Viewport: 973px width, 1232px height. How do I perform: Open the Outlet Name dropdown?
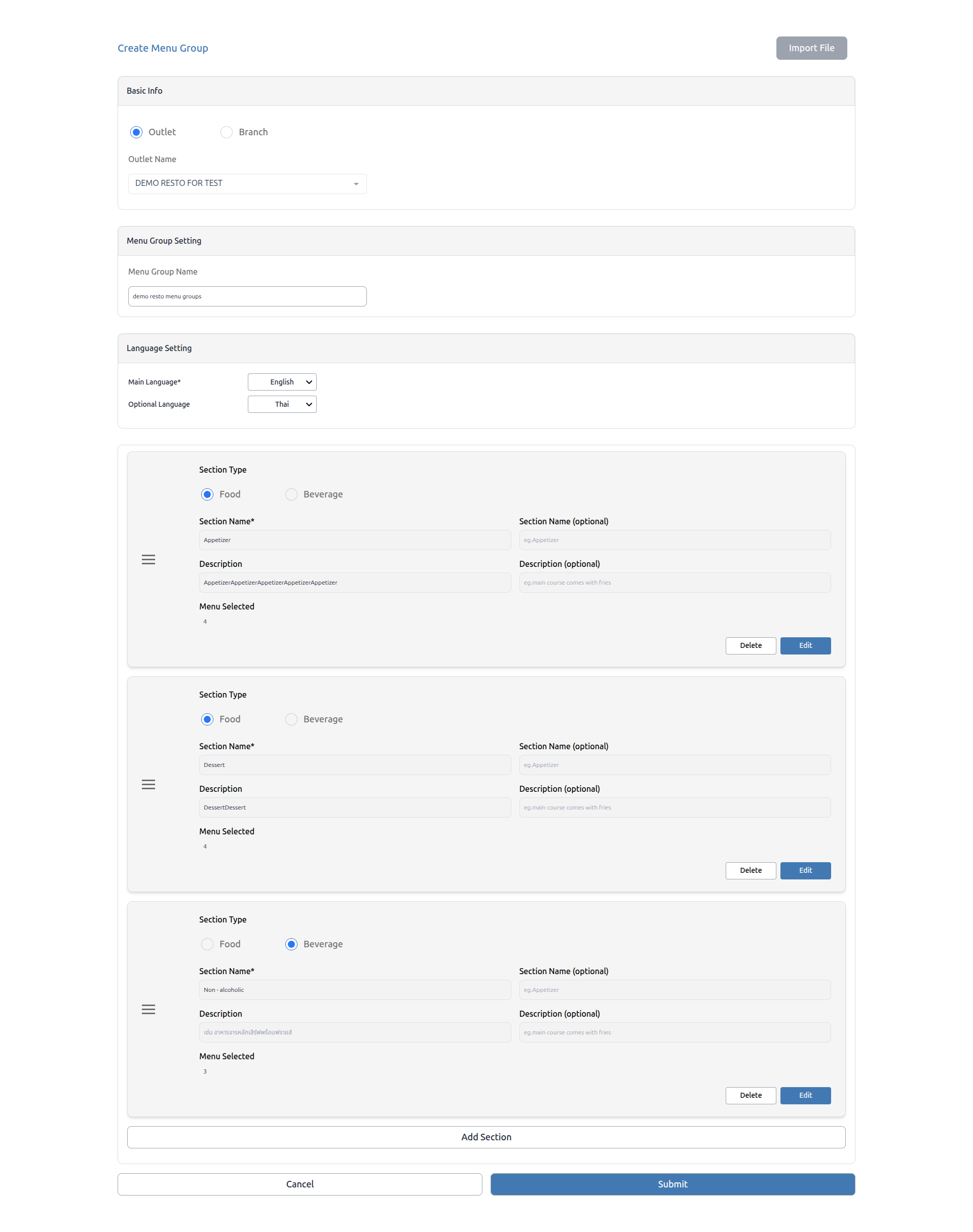(x=247, y=183)
